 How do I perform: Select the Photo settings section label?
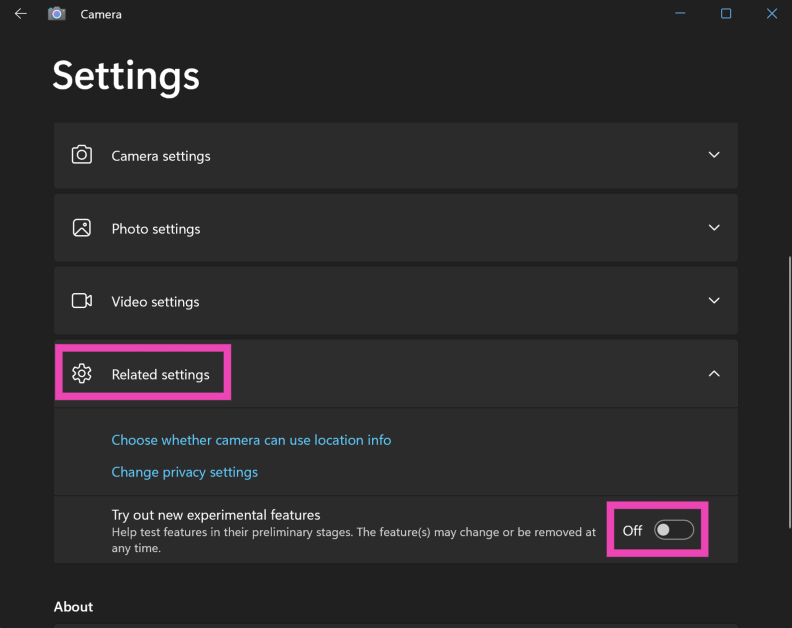(156, 229)
